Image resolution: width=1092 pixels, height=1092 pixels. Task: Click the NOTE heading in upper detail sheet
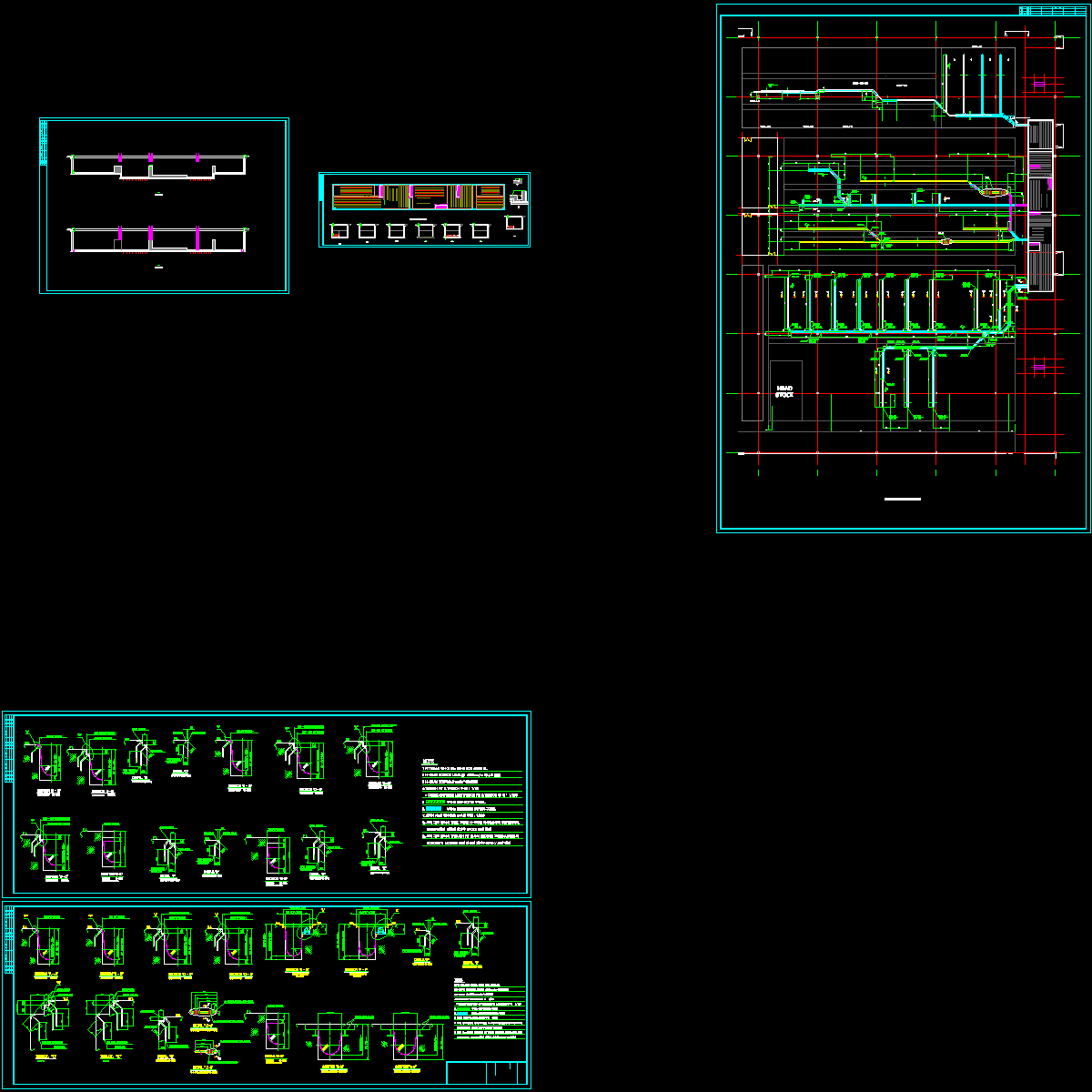click(430, 763)
